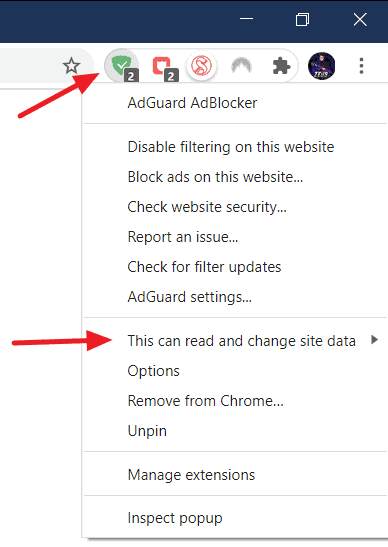Click the gray arch-shaped extension icon
This screenshot has height=547, width=388.
241,66
